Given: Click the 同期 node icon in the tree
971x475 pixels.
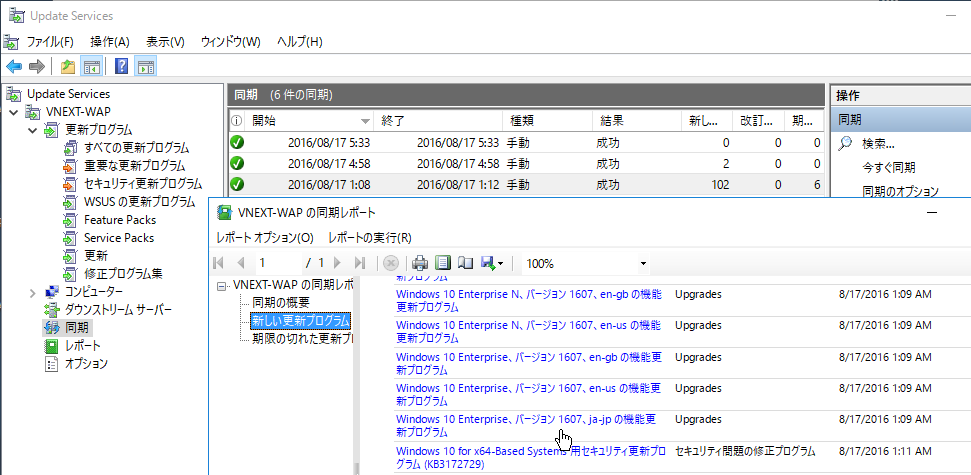Looking at the screenshot, I should (52, 328).
